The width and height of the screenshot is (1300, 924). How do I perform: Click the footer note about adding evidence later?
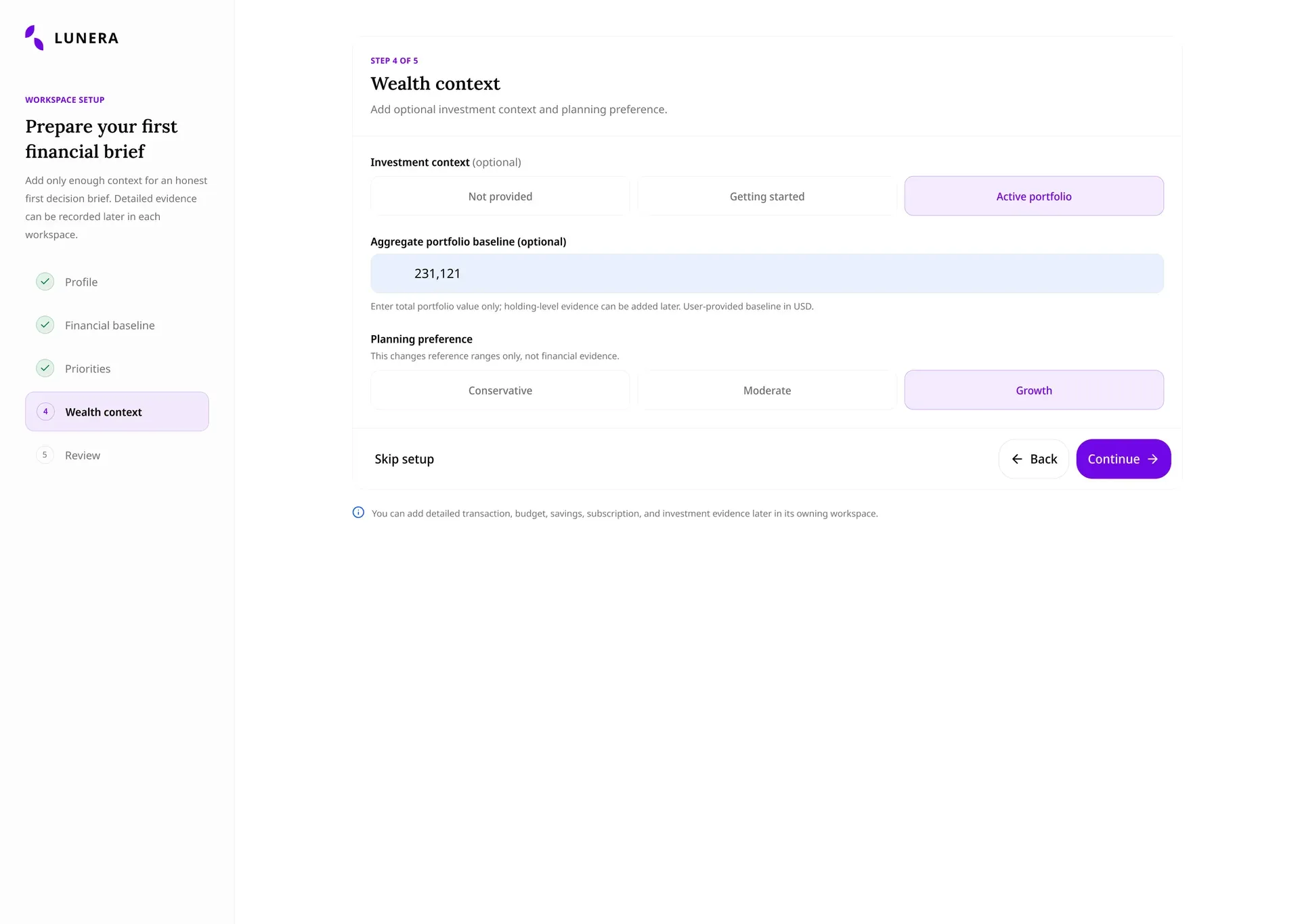[624, 514]
